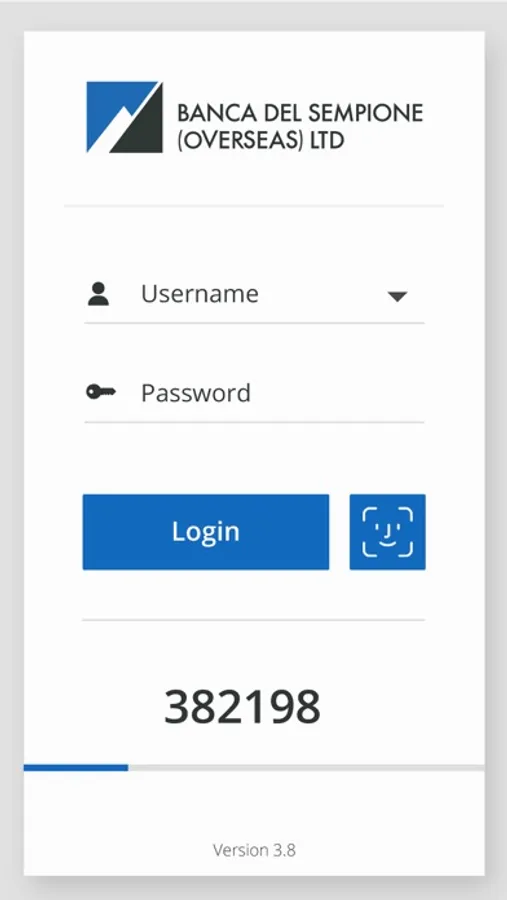Click the blue progress bar segment

(x=76, y=767)
